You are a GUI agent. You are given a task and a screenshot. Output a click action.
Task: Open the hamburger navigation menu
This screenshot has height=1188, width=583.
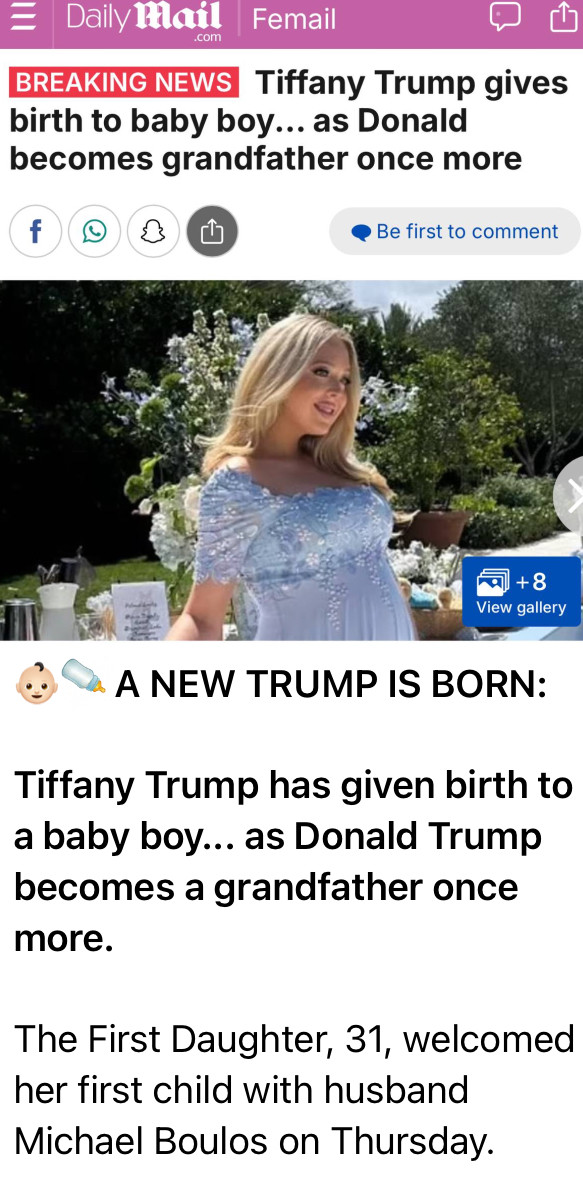(24, 17)
